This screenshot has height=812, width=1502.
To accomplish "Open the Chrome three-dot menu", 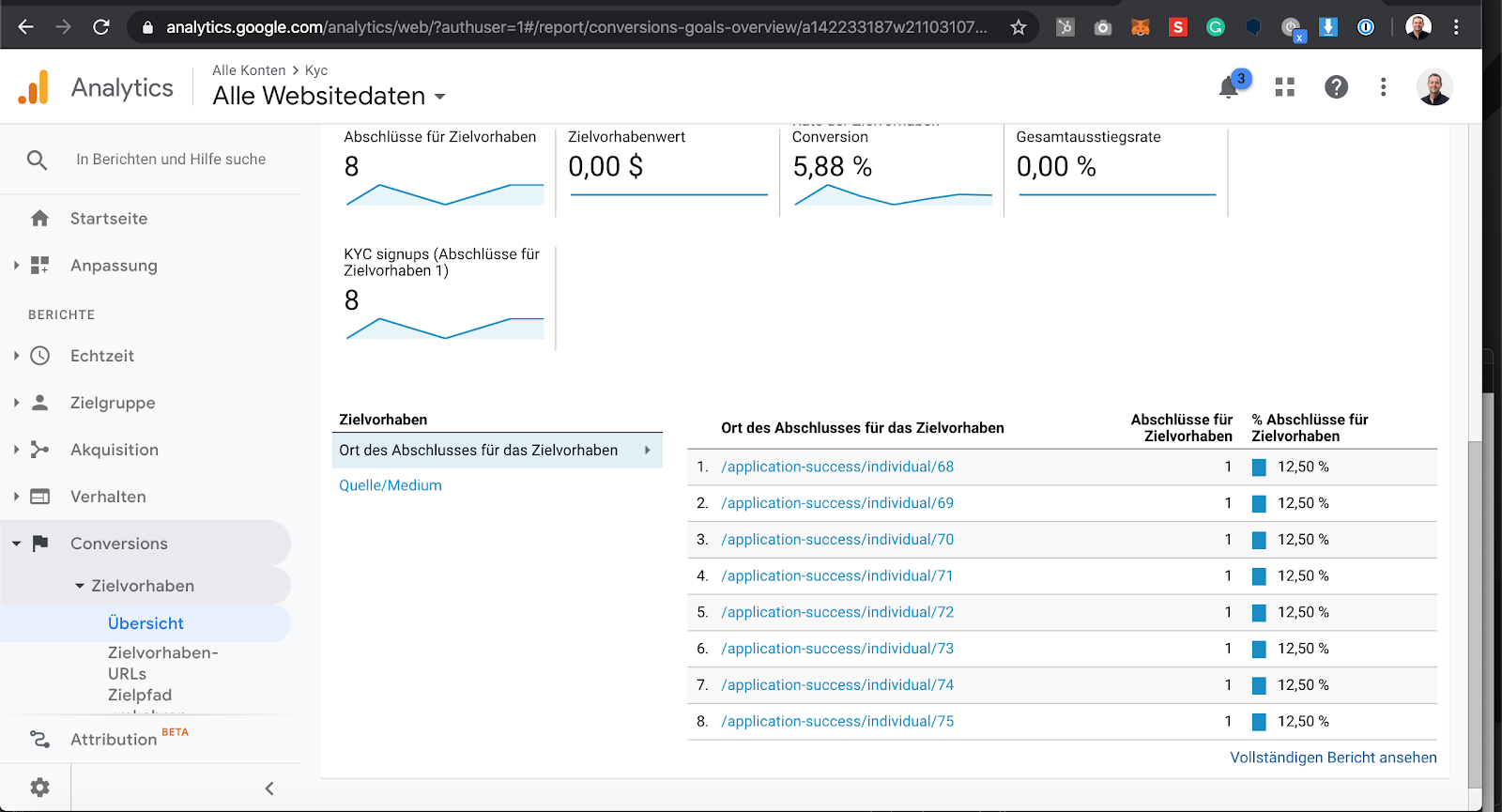I will (1456, 27).
